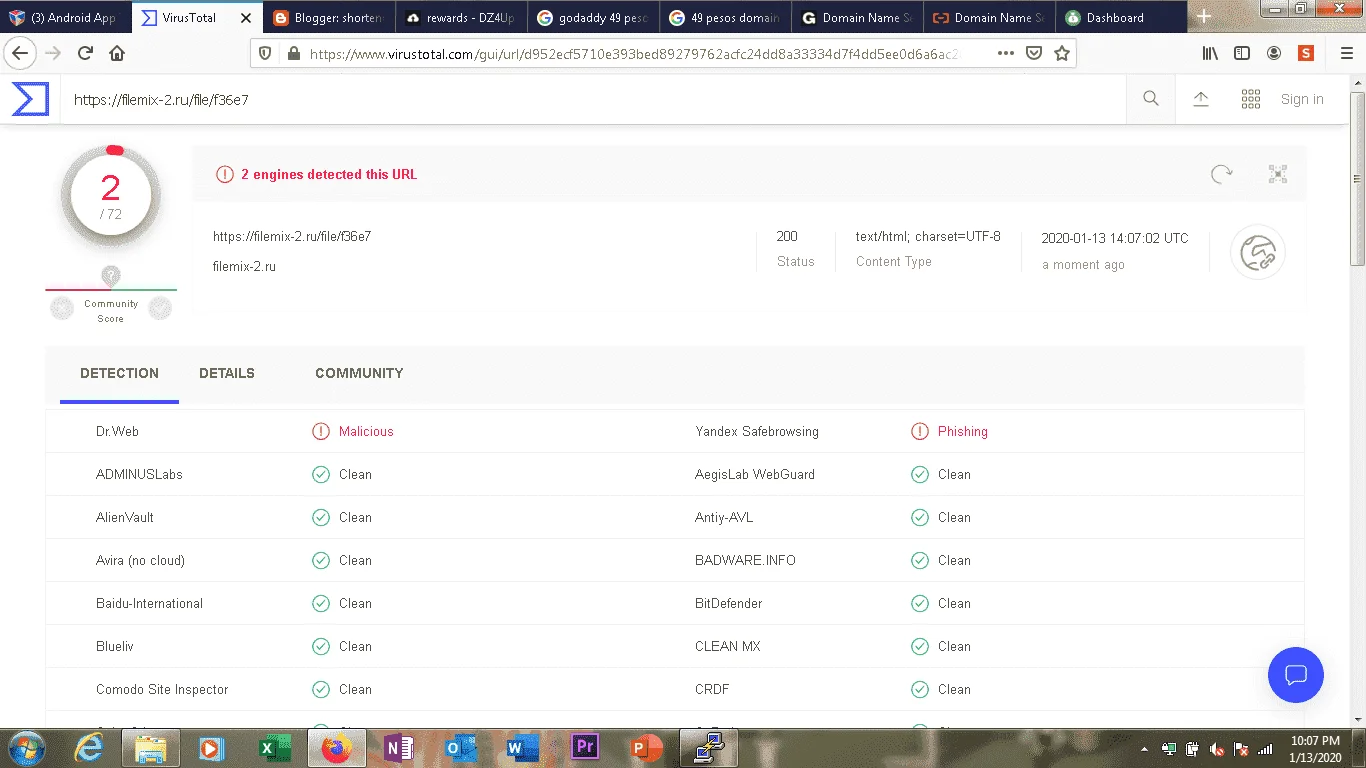Click the Firefox address bar URL
This screenshot has width=1366, height=768.
(635, 54)
